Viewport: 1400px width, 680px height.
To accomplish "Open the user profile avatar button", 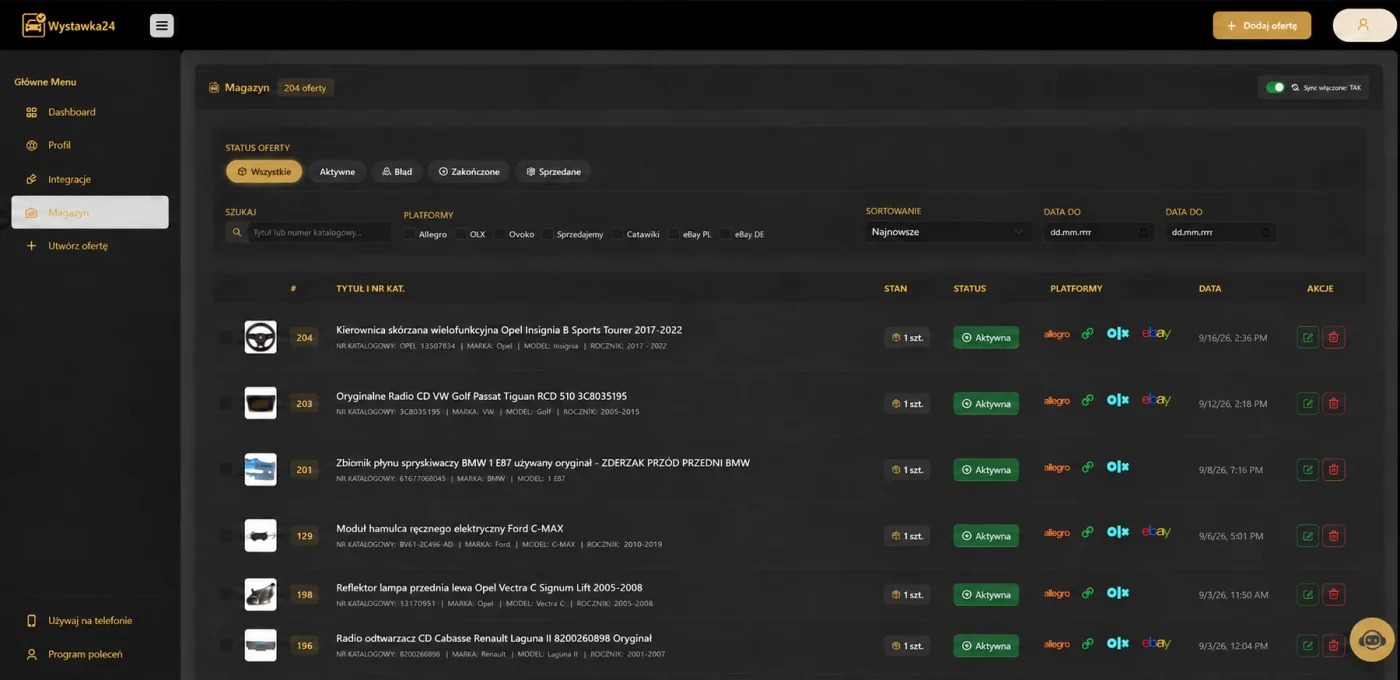I will tap(1364, 26).
